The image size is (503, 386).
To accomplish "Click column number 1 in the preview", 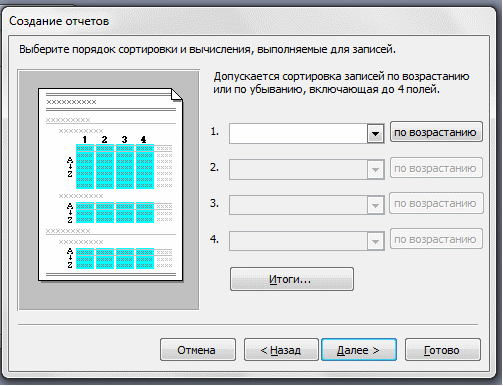I will [x=85, y=139].
